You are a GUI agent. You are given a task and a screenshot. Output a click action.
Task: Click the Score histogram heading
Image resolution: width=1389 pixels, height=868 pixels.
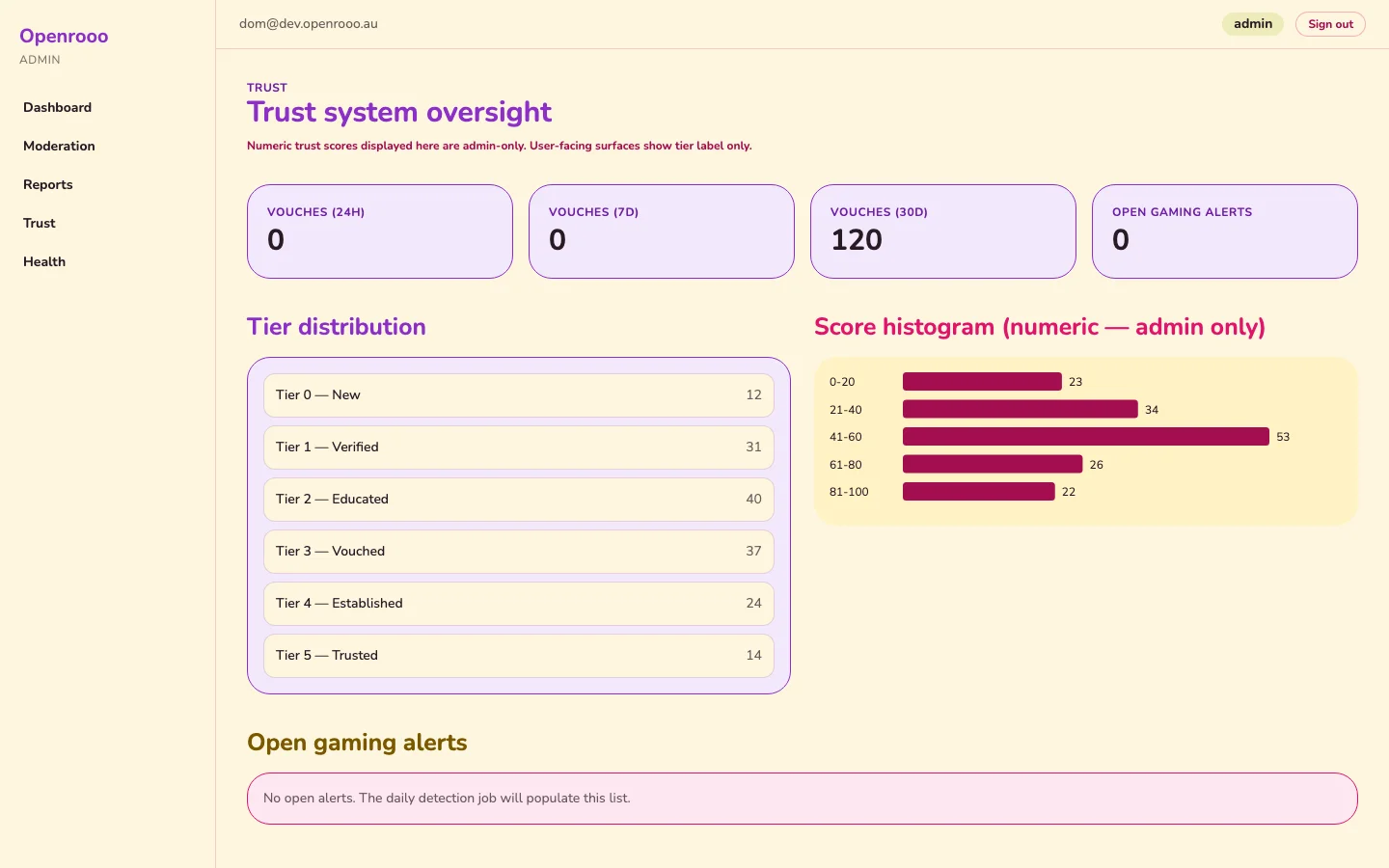1040,327
